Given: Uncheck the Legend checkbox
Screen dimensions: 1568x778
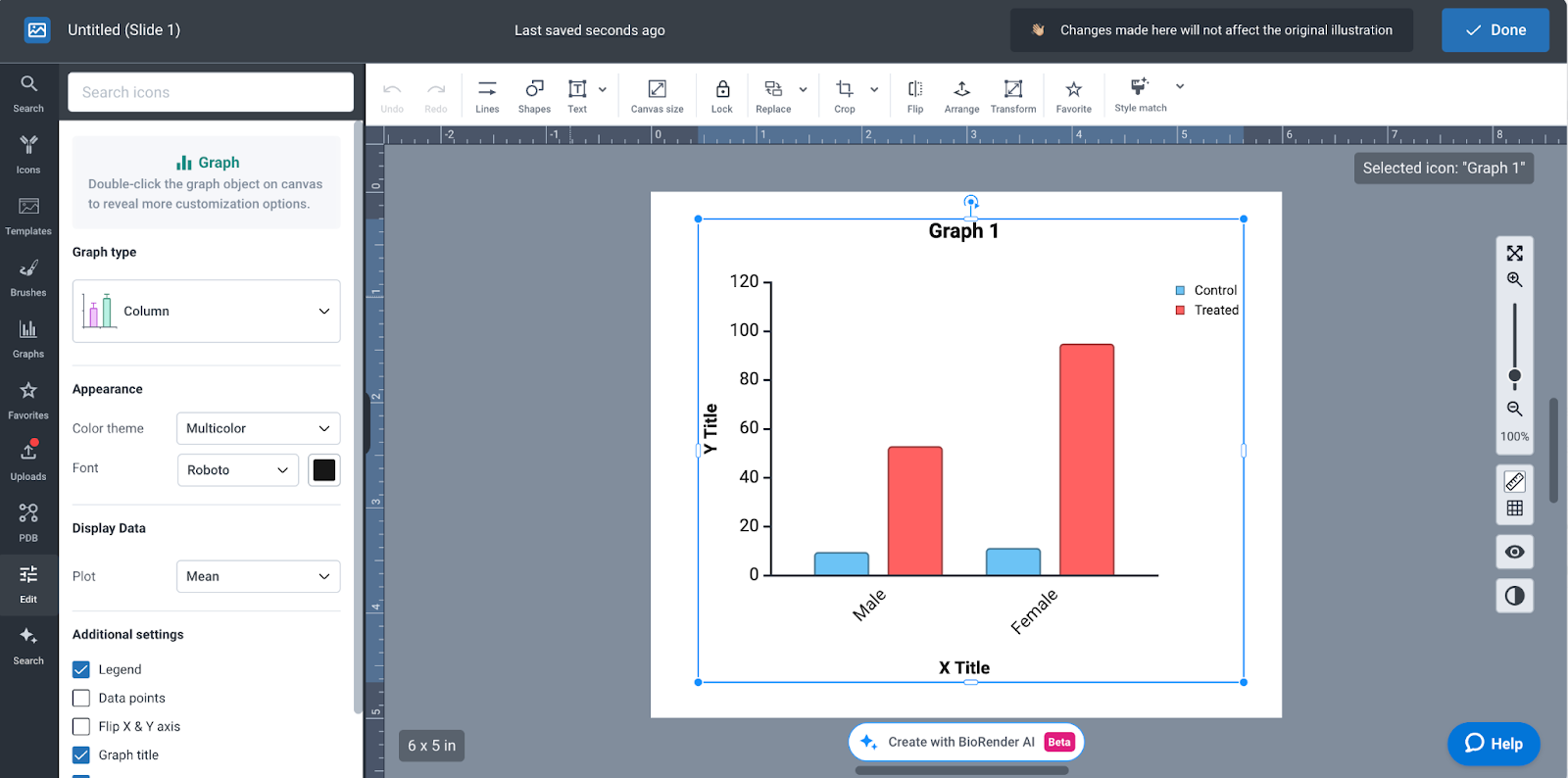Looking at the screenshot, I should [81, 669].
